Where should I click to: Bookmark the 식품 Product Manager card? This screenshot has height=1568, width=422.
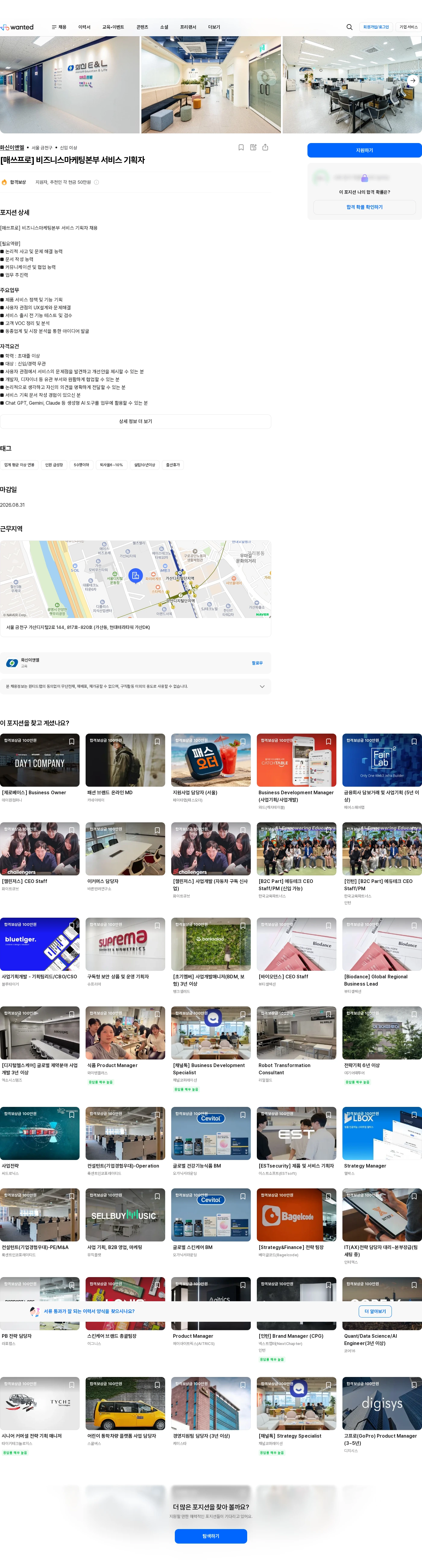pyautogui.click(x=157, y=1015)
